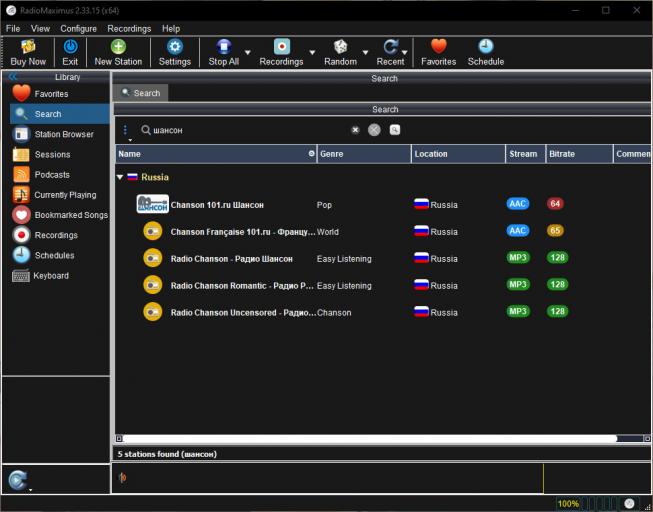Viewport: 653px width, 512px height.
Task: Sort by the Location column header
Action: [x=458, y=154]
